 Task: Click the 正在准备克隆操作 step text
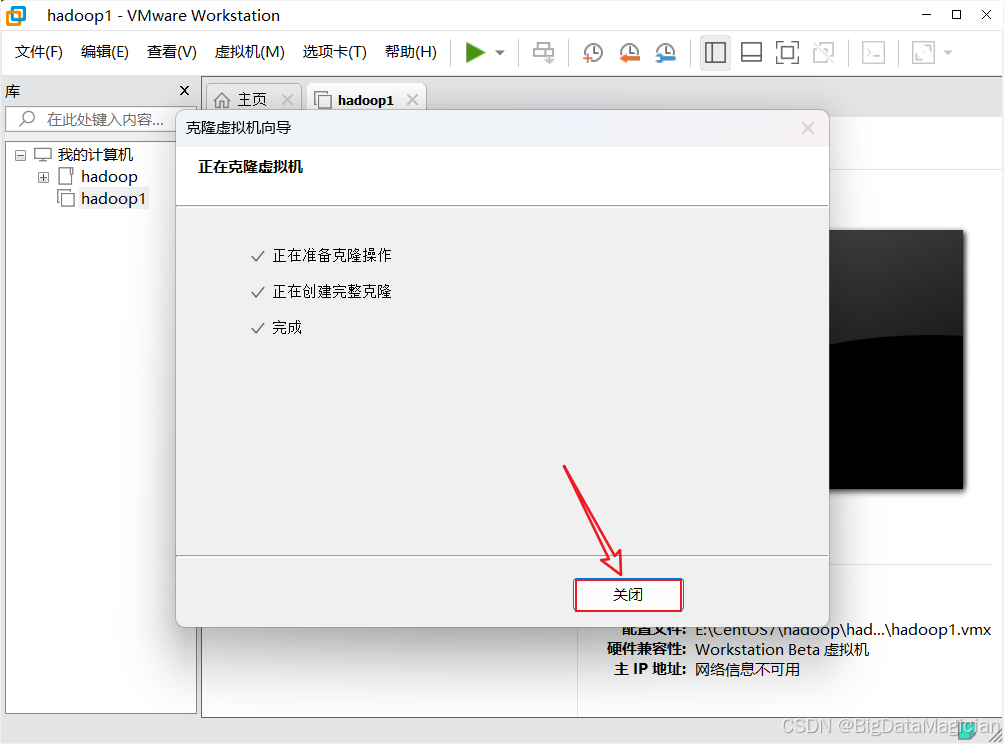tap(332, 255)
